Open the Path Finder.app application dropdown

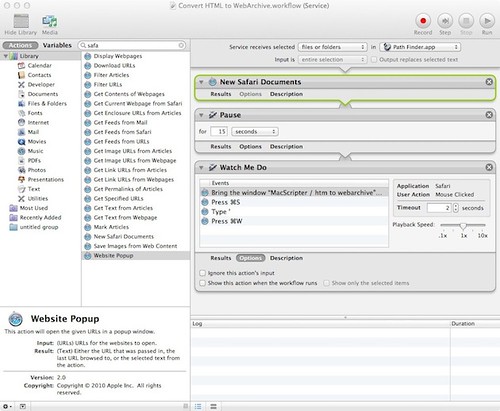click(420, 47)
